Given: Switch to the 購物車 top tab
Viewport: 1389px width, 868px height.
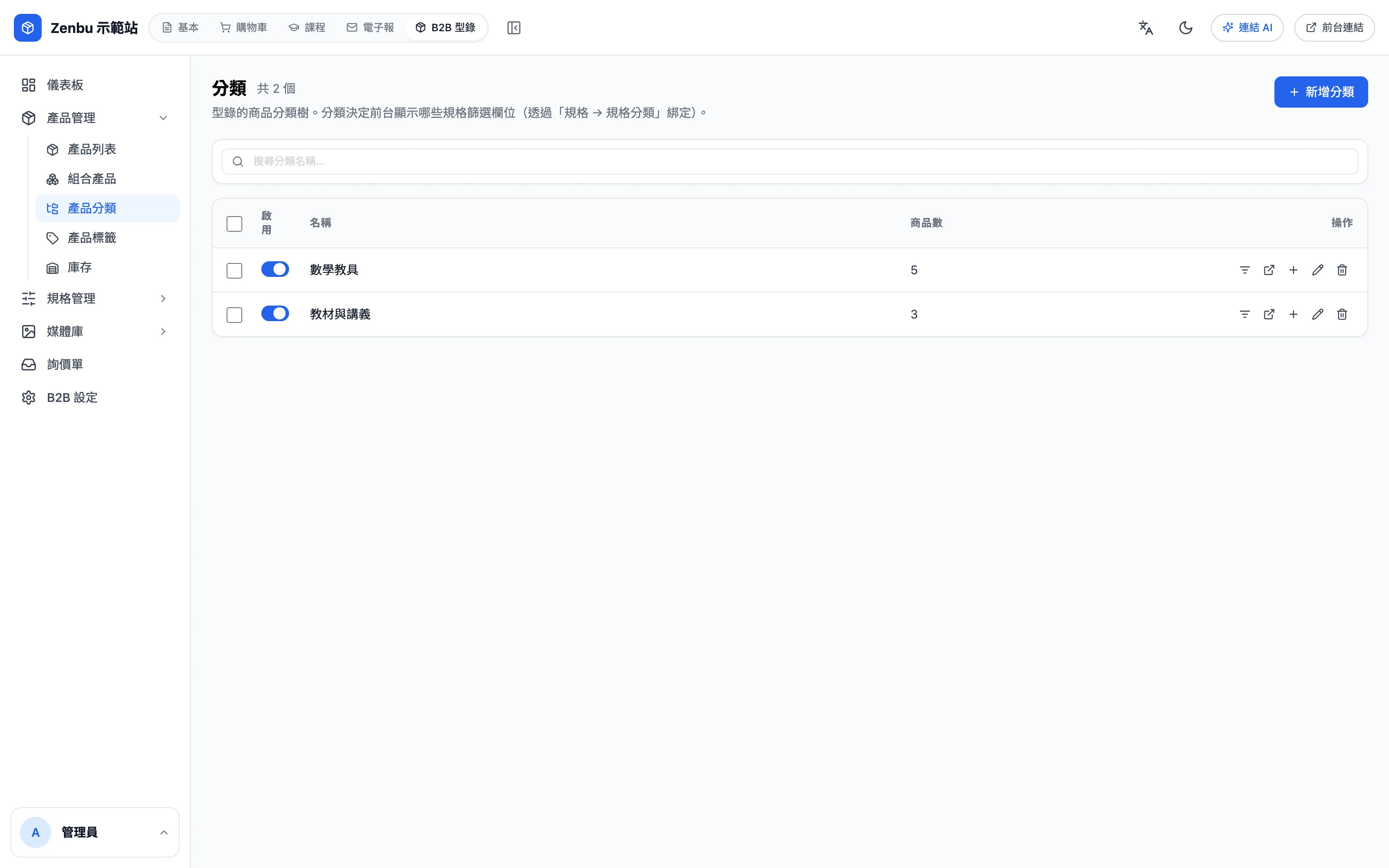Looking at the screenshot, I should click(244, 27).
